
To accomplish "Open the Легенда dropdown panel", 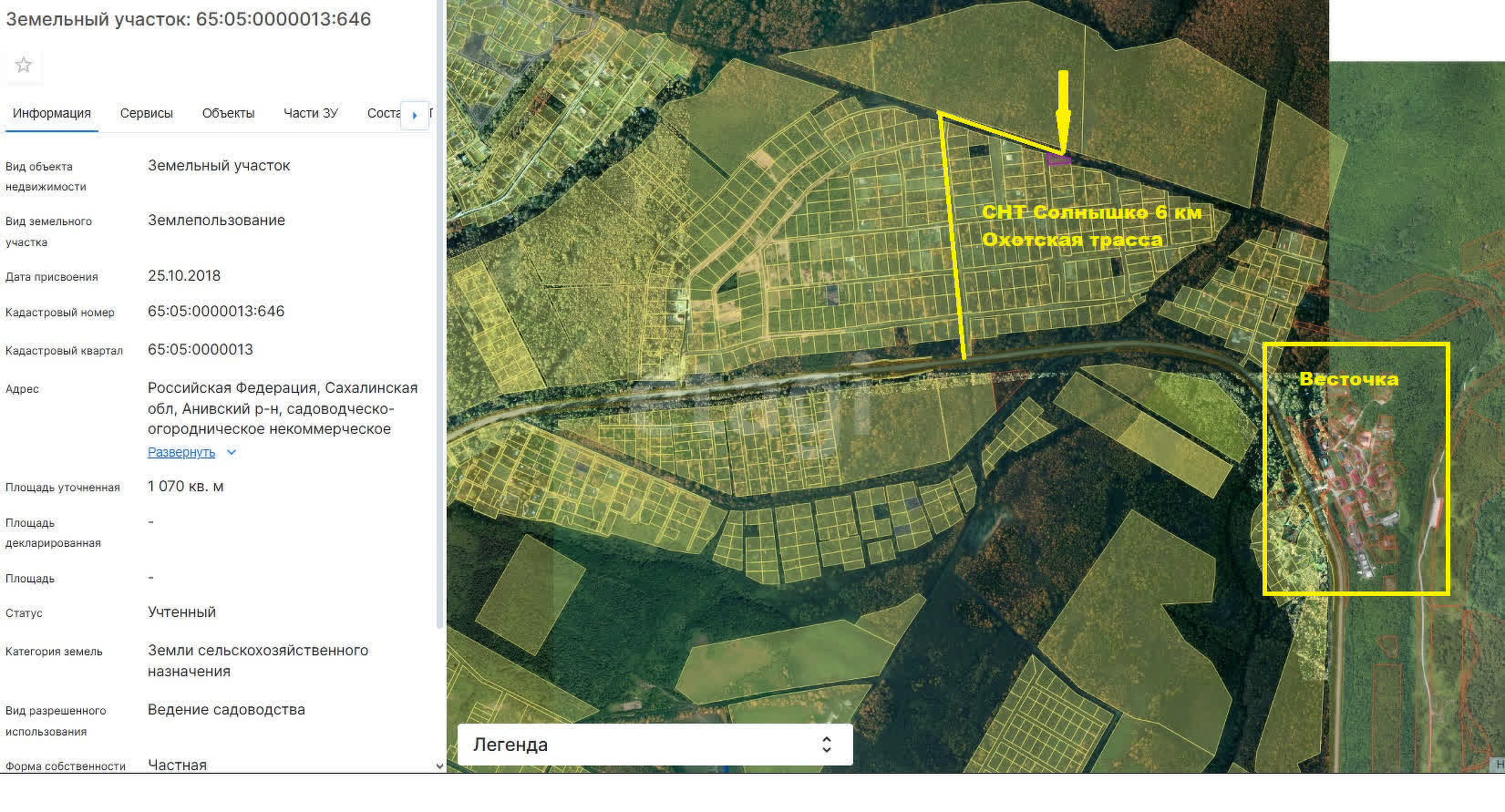I will point(653,745).
